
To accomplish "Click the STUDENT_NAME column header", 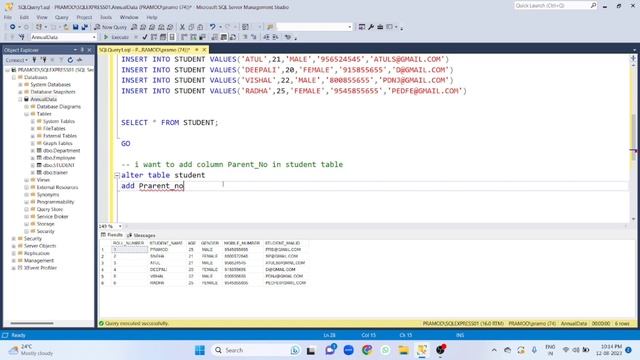I will 166,243.
